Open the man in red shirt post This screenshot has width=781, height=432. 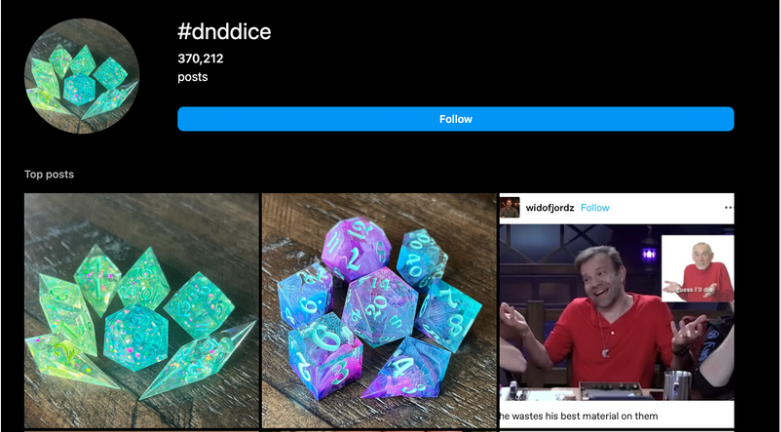(x=617, y=311)
